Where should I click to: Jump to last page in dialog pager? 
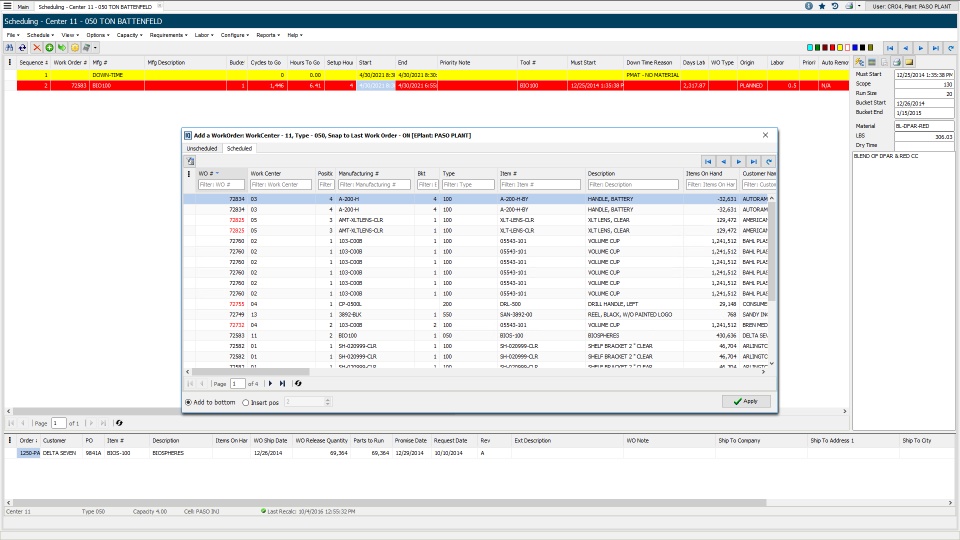click(x=282, y=384)
